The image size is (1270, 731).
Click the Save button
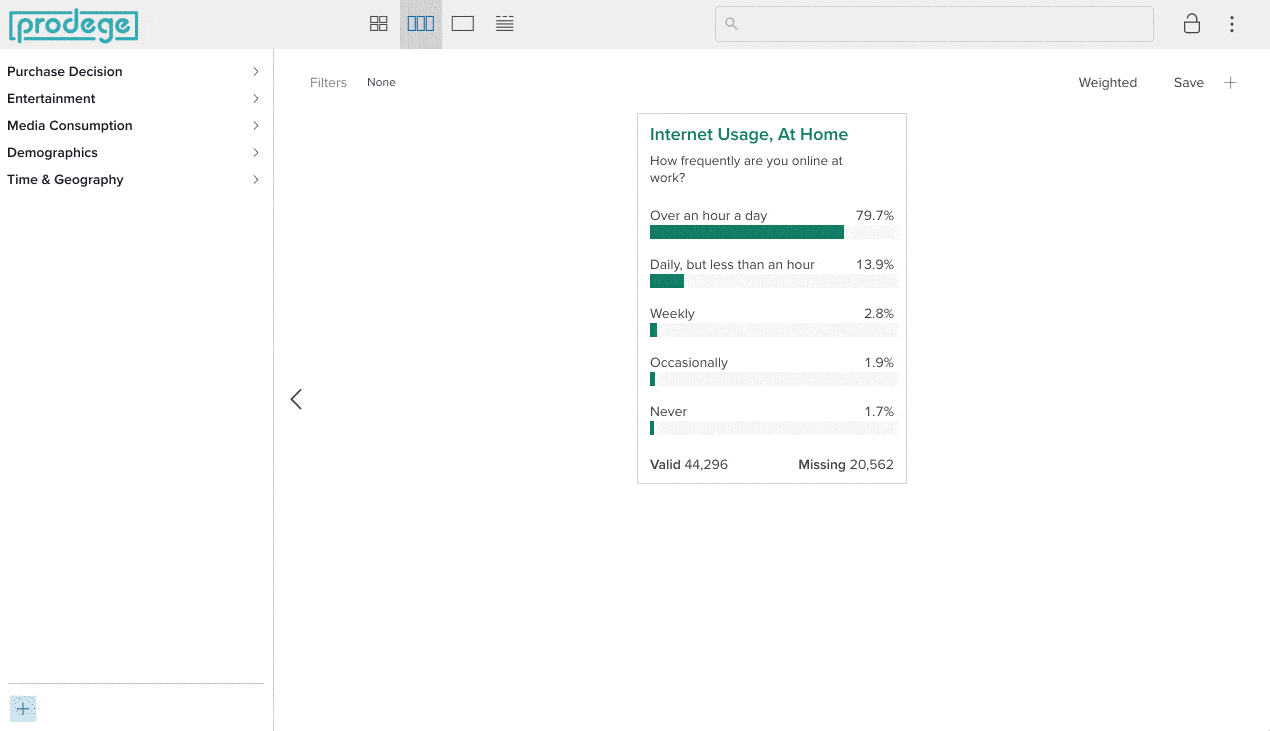(x=1188, y=83)
